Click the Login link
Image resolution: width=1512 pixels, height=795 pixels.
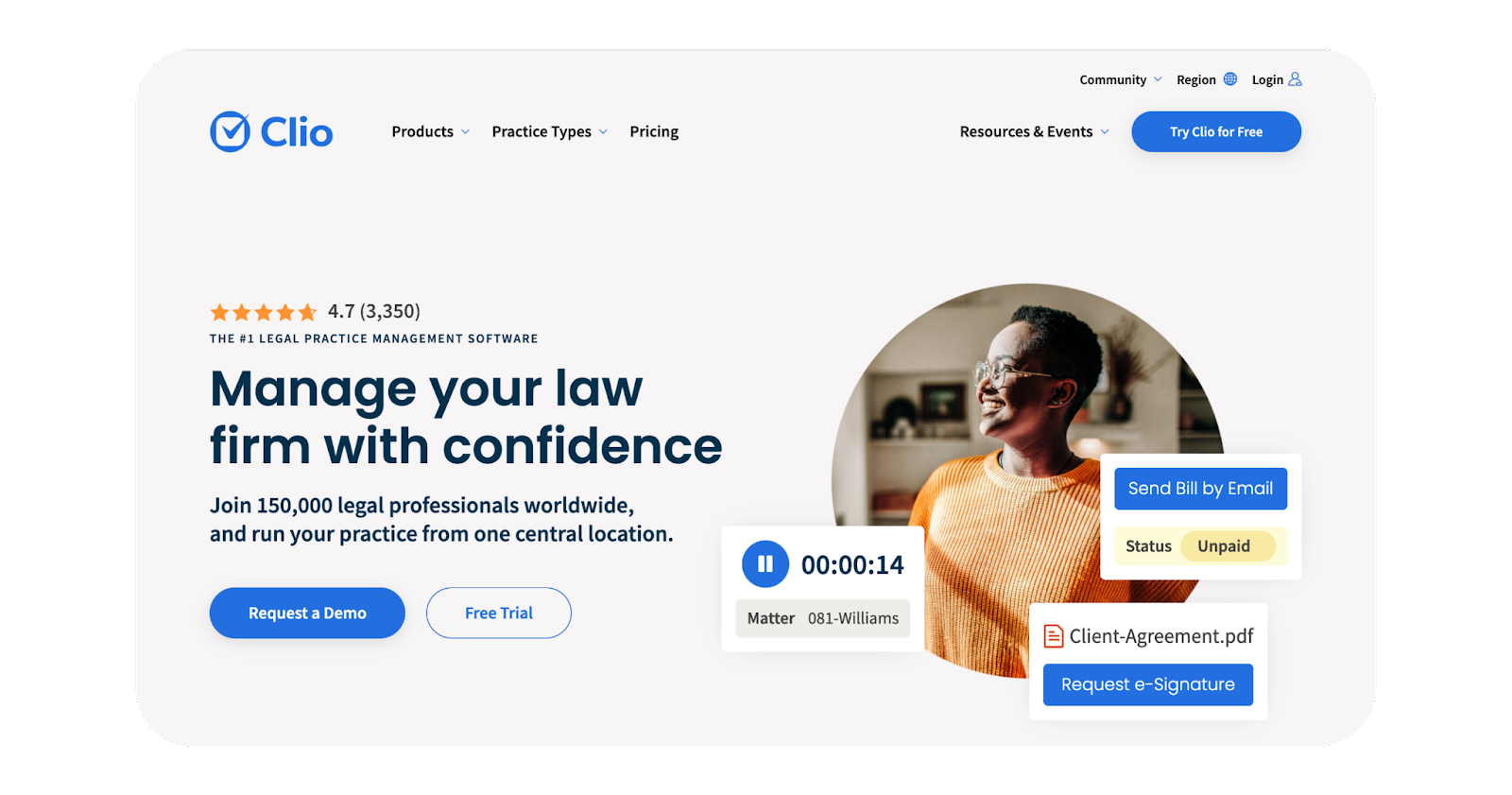pos(1267,79)
